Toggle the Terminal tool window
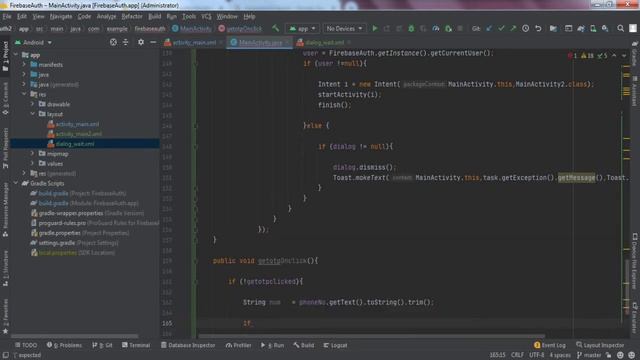Screen dimensions: 640x360 click(x=136, y=345)
